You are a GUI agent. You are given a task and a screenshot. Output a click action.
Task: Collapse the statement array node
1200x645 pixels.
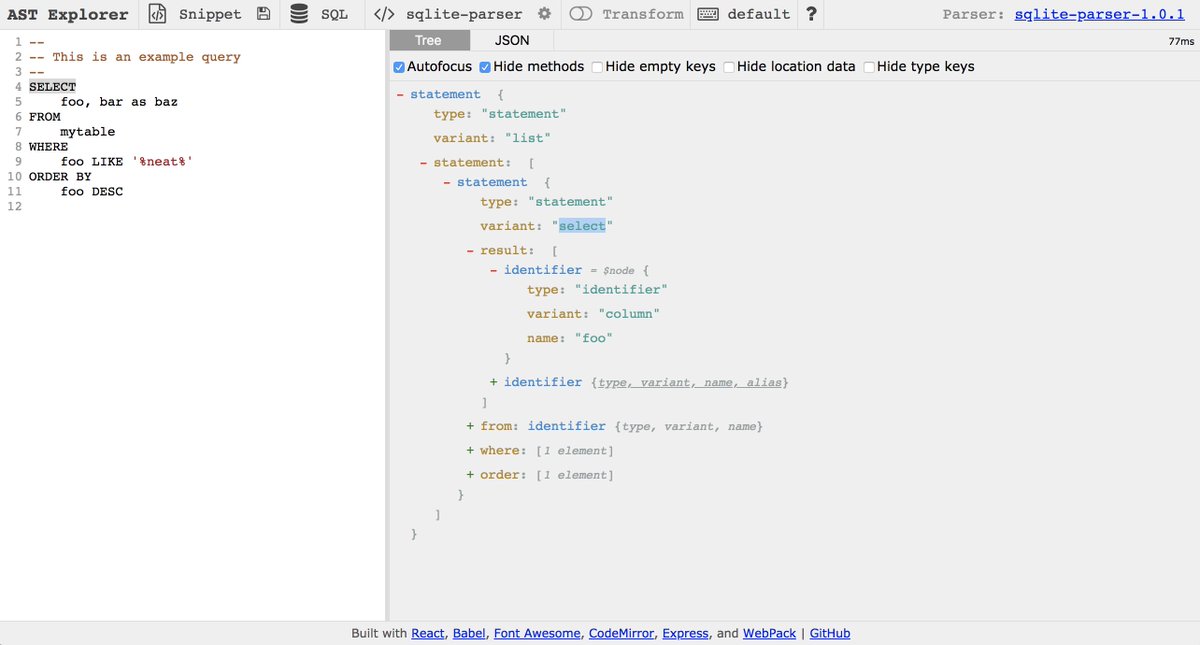point(423,162)
